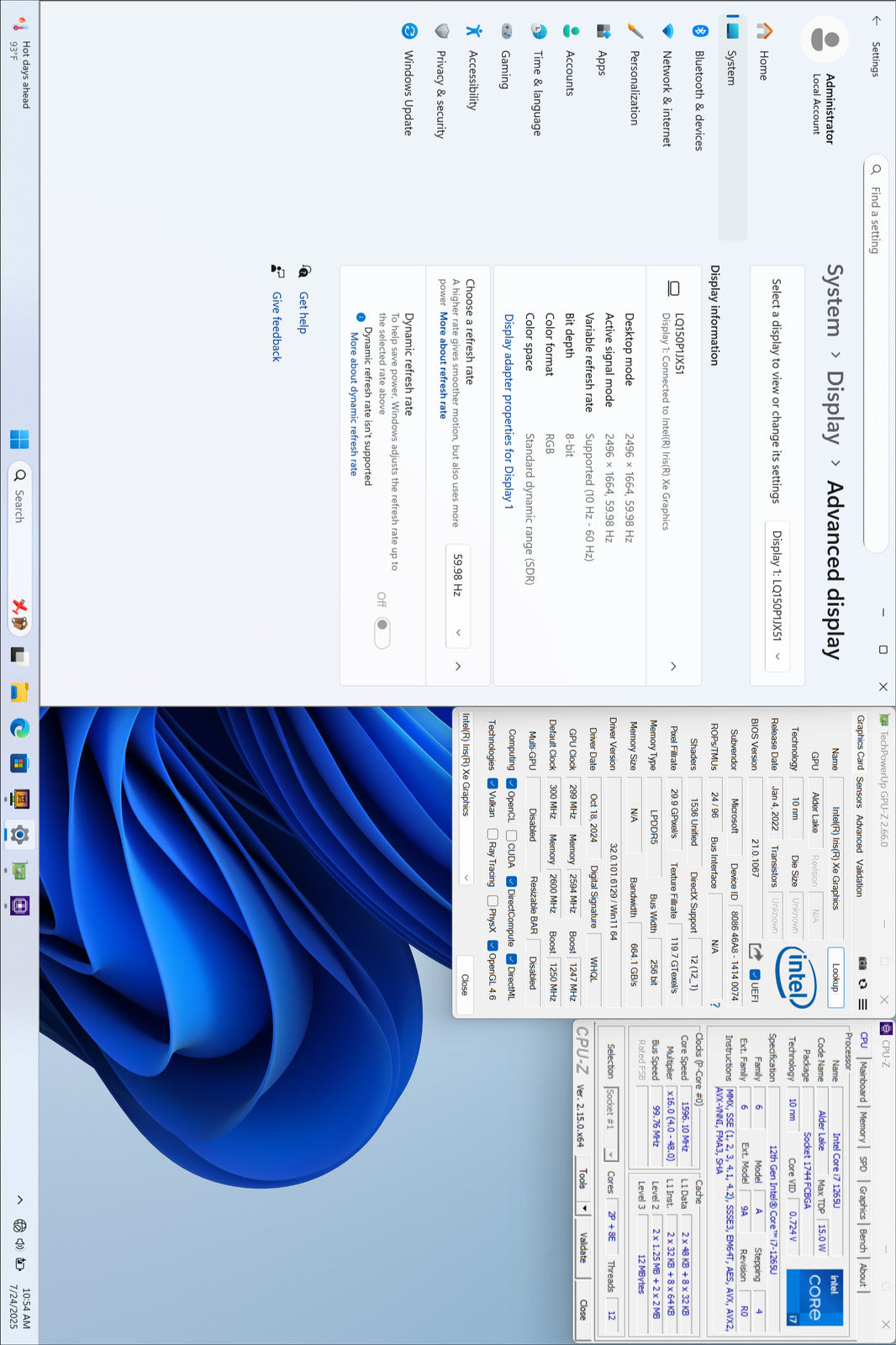Click the Give feedback link

tap(277, 326)
